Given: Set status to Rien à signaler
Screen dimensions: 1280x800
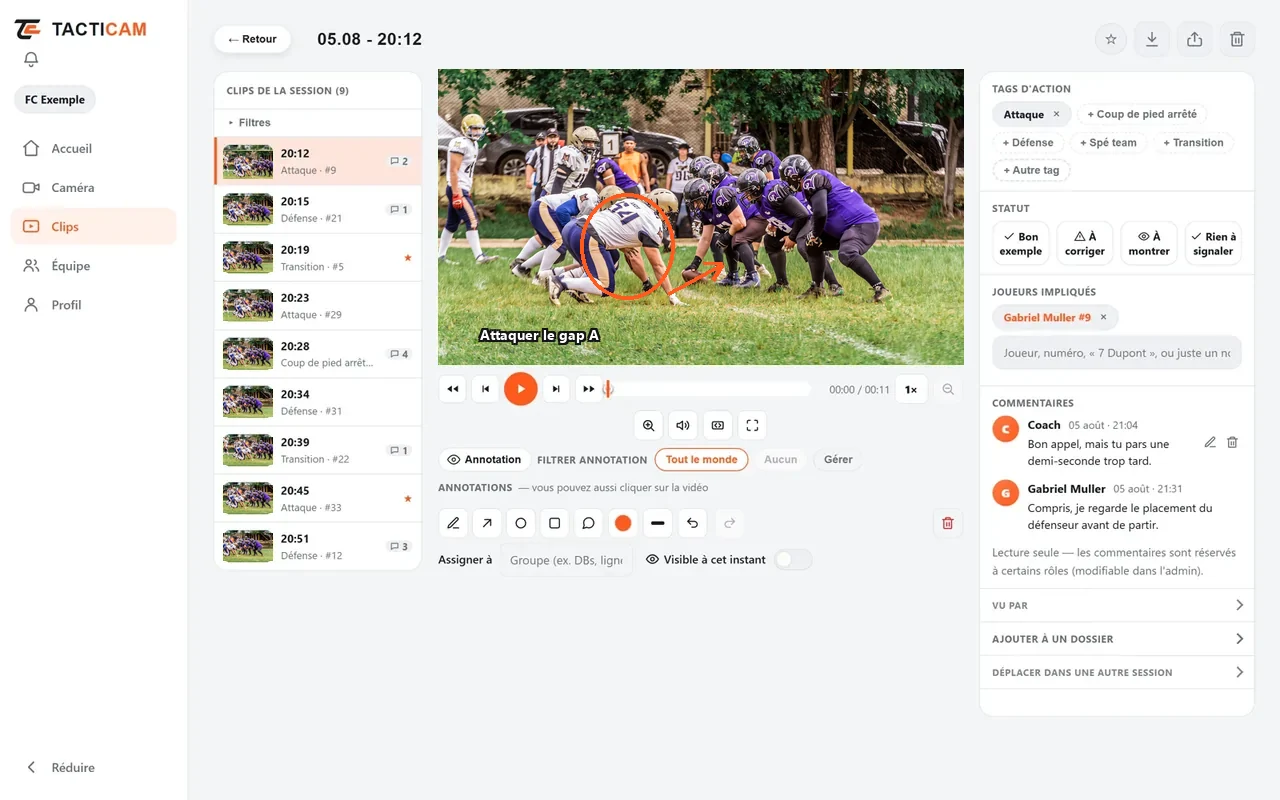Looking at the screenshot, I should coord(1213,244).
